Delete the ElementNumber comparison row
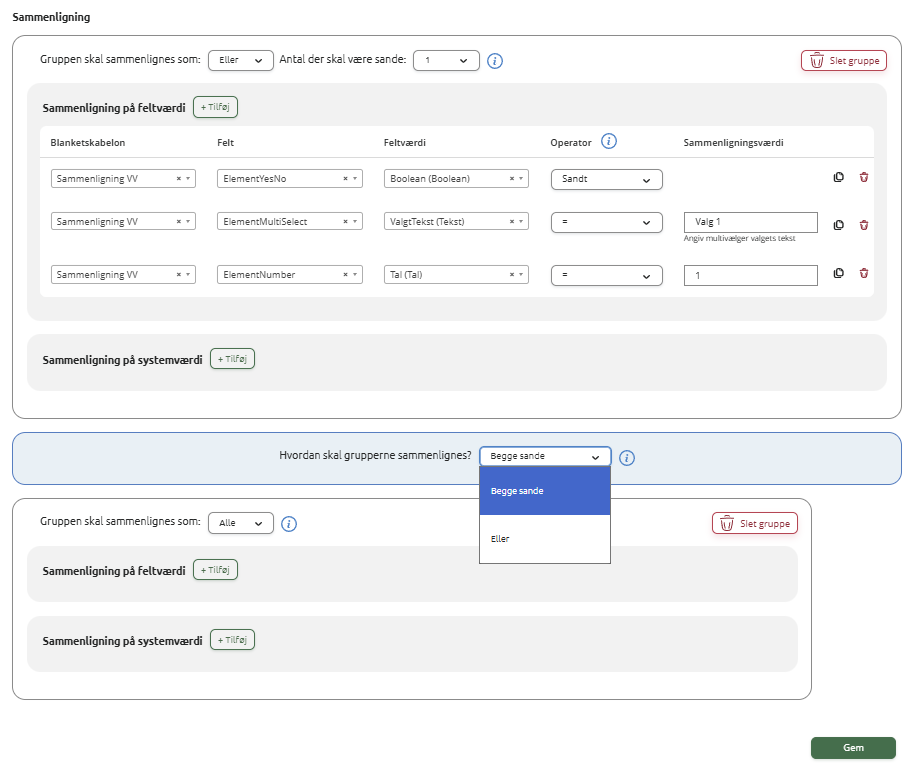This screenshot has width=910, height=767. (864, 273)
